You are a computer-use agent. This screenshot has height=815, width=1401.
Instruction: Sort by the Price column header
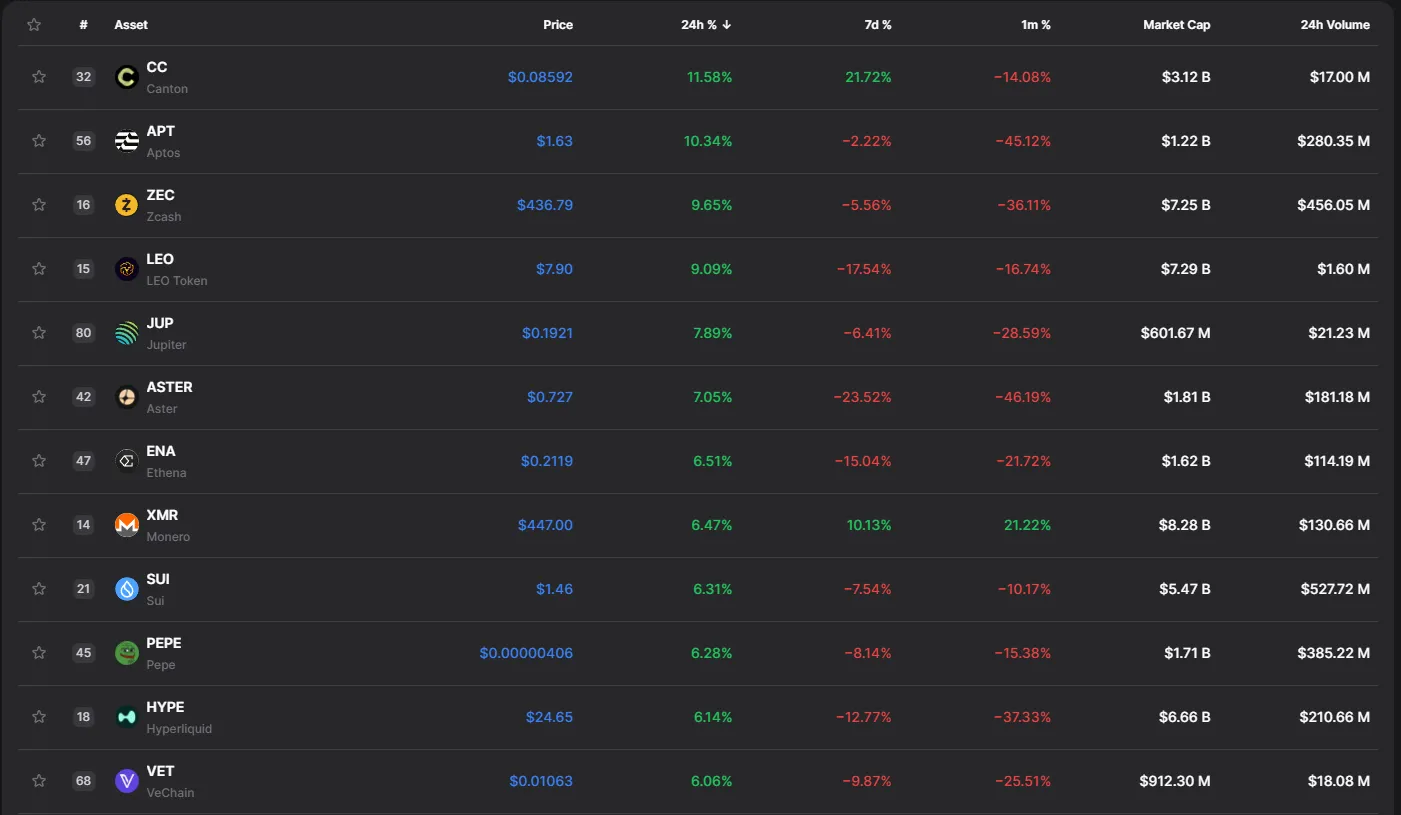click(x=558, y=25)
